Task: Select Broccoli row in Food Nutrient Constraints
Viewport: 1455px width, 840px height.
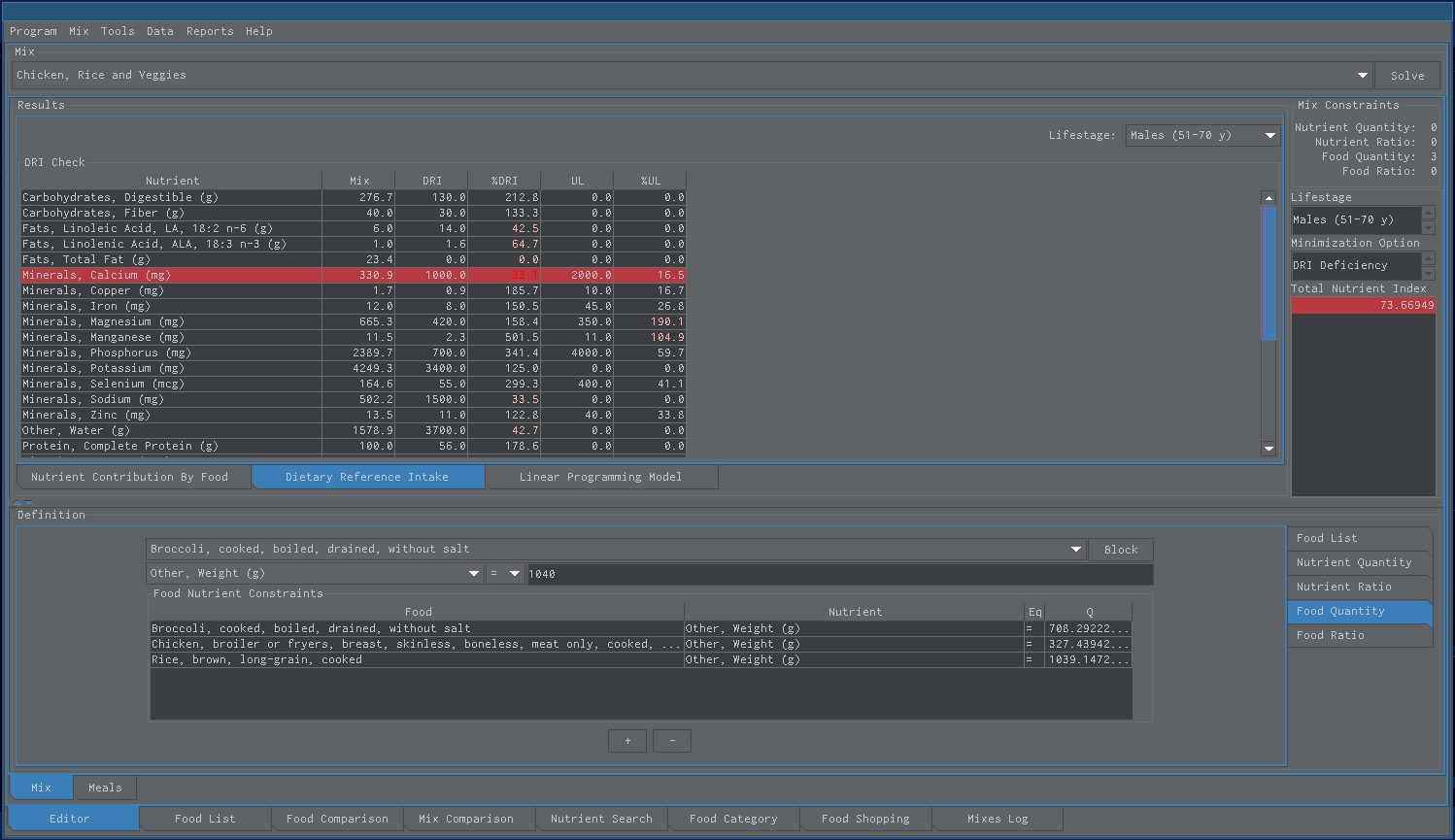Action: pyautogui.click(x=641, y=628)
